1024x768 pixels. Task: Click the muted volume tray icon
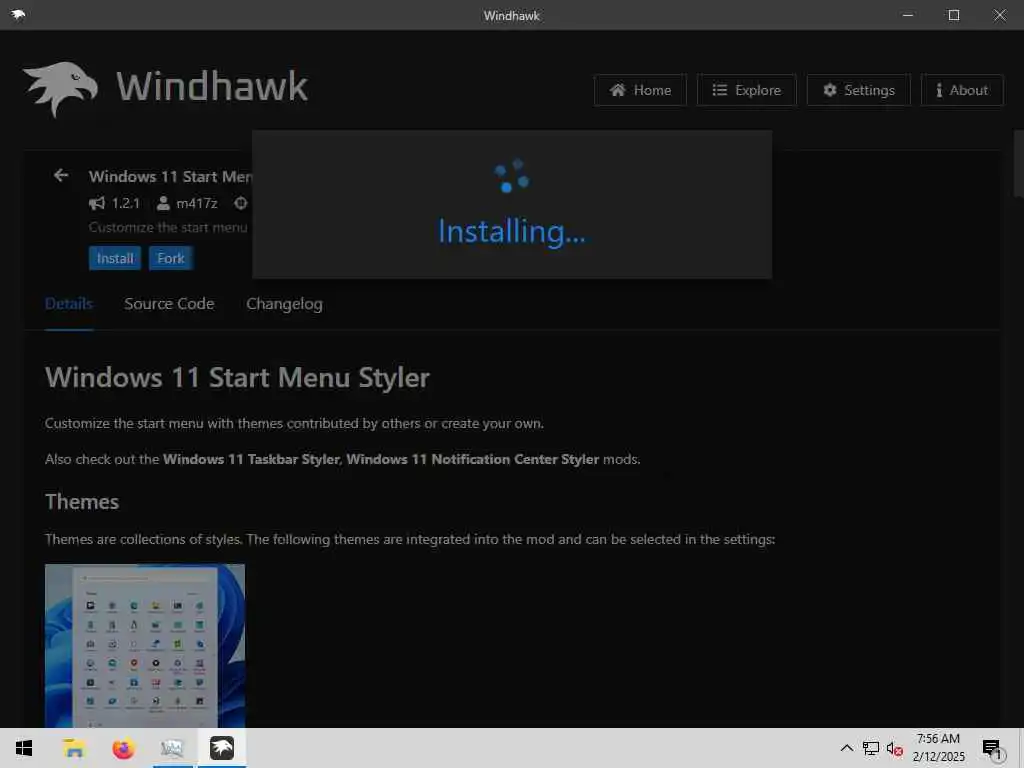[x=895, y=748]
